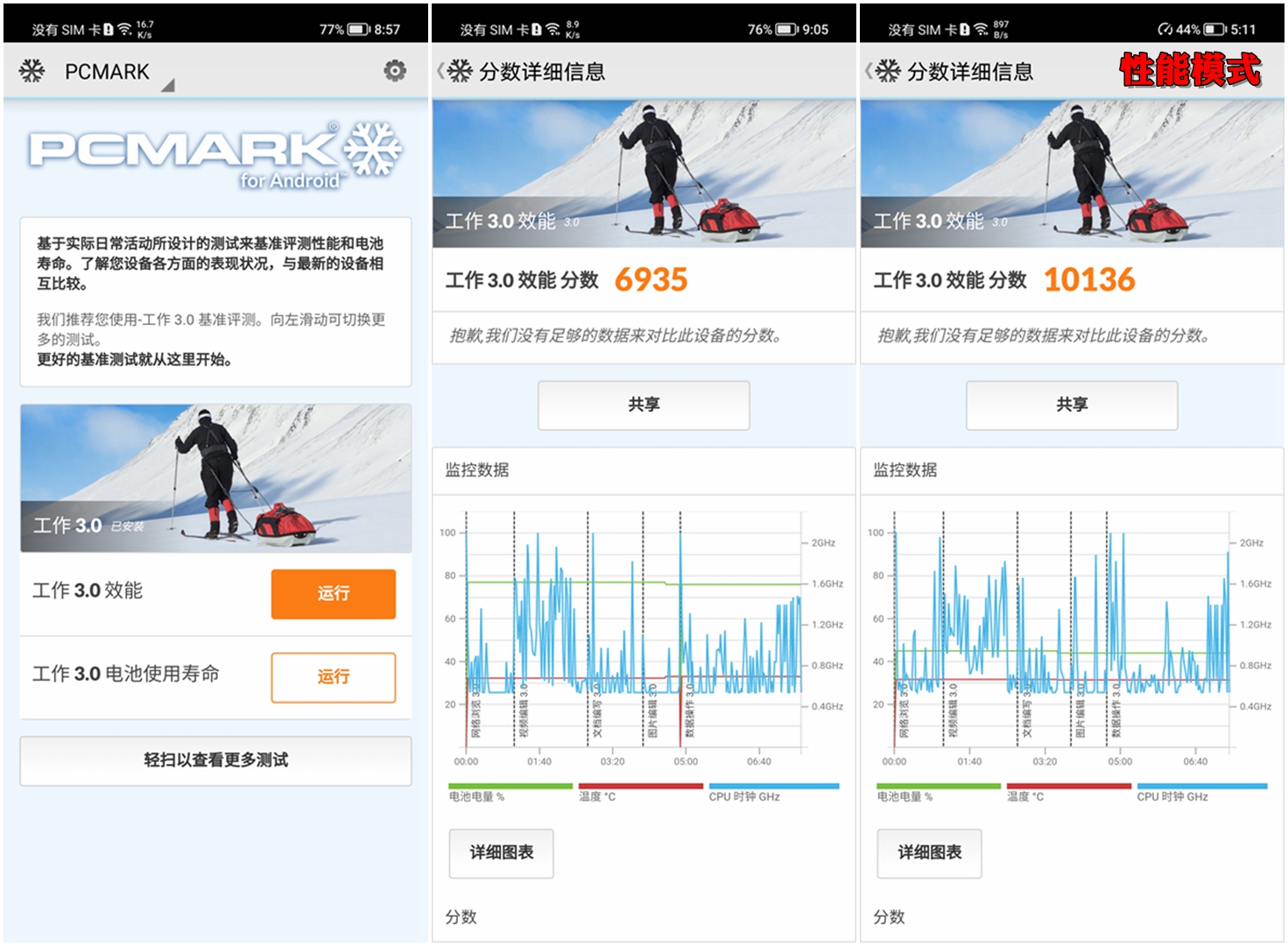The width and height of the screenshot is (1288, 946).
Task: Tap the 分数详细信息 title on the 6935 screen
Action: [542, 72]
